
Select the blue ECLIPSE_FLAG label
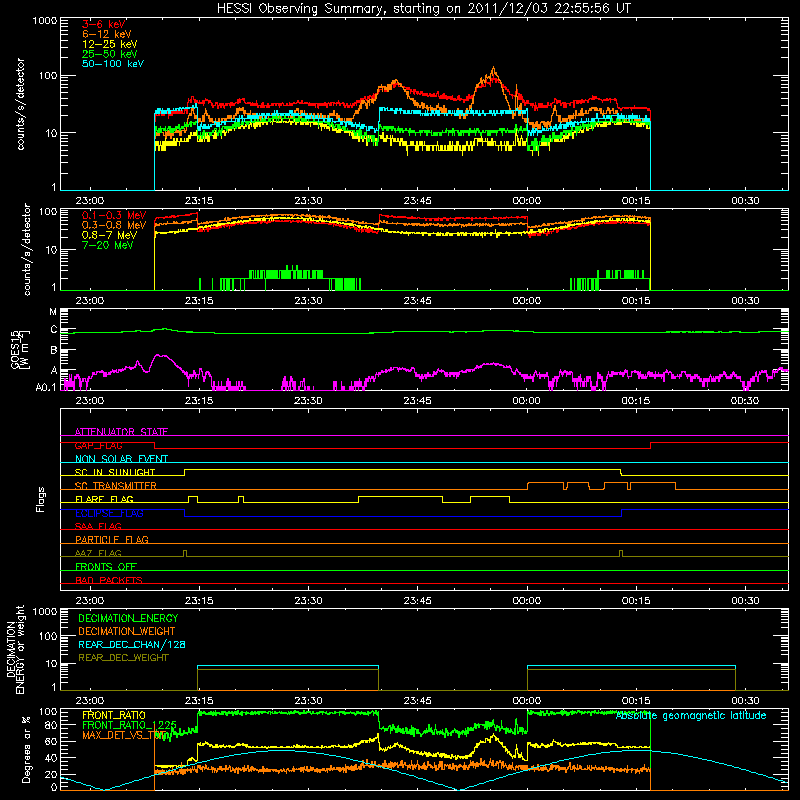(x=110, y=513)
